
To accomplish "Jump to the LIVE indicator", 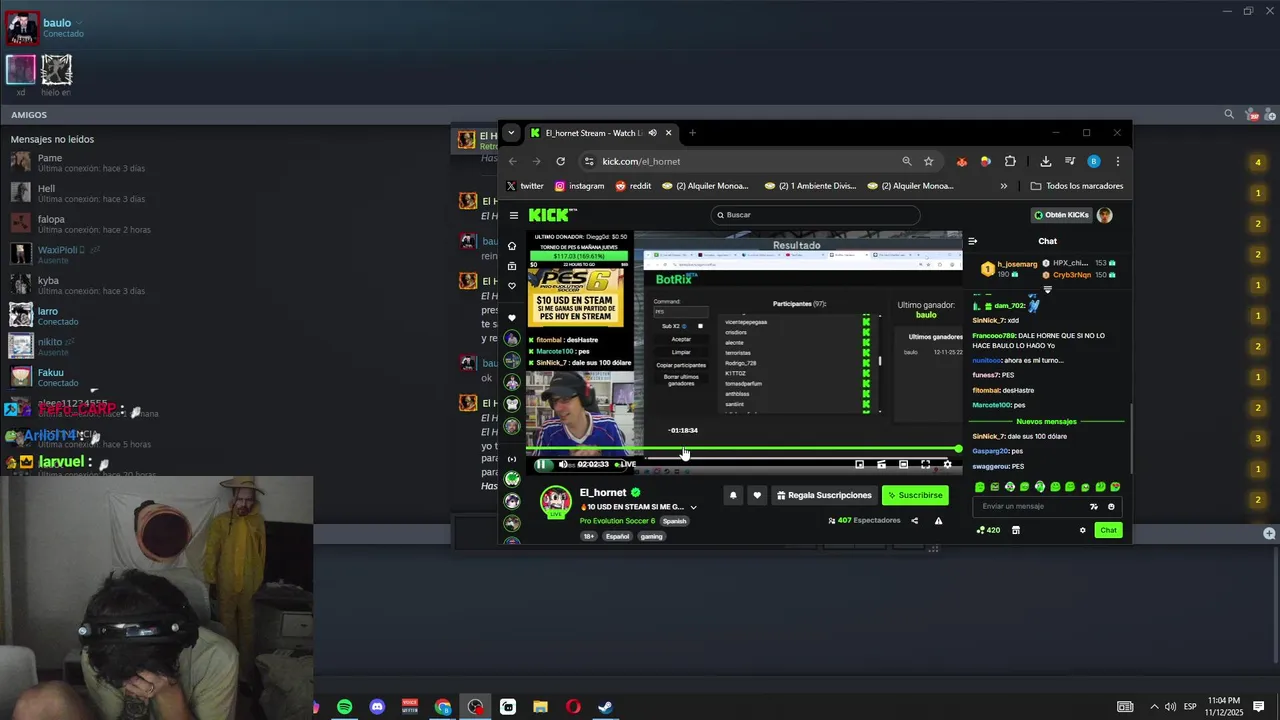I will click(x=626, y=464).
